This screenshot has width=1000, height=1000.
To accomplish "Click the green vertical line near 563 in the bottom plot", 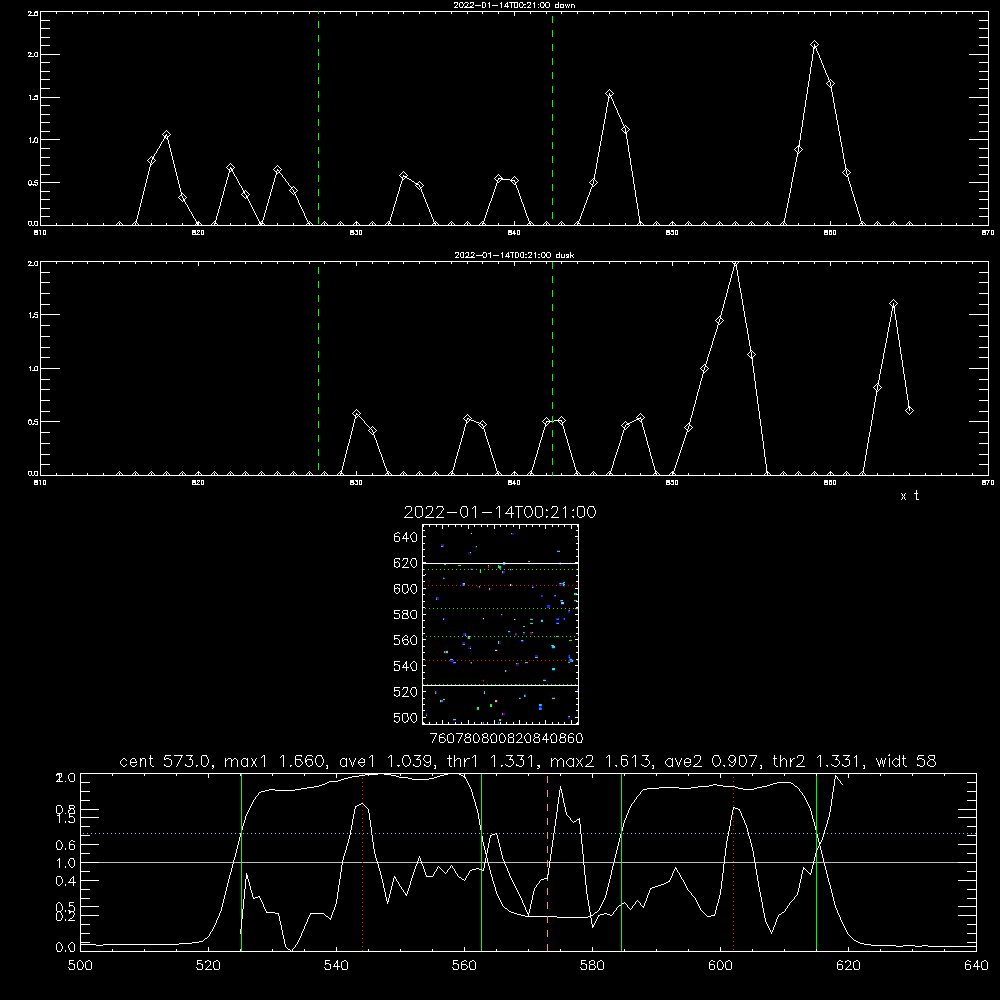I will (482, 862).
